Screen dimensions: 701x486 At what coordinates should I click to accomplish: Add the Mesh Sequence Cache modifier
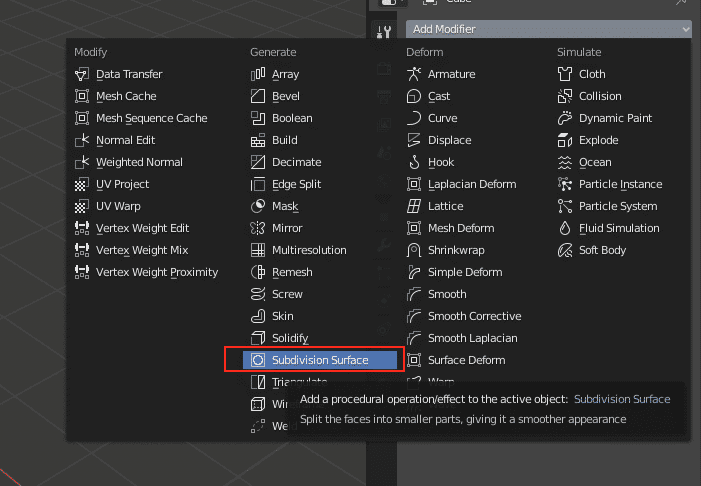point(141,118)
